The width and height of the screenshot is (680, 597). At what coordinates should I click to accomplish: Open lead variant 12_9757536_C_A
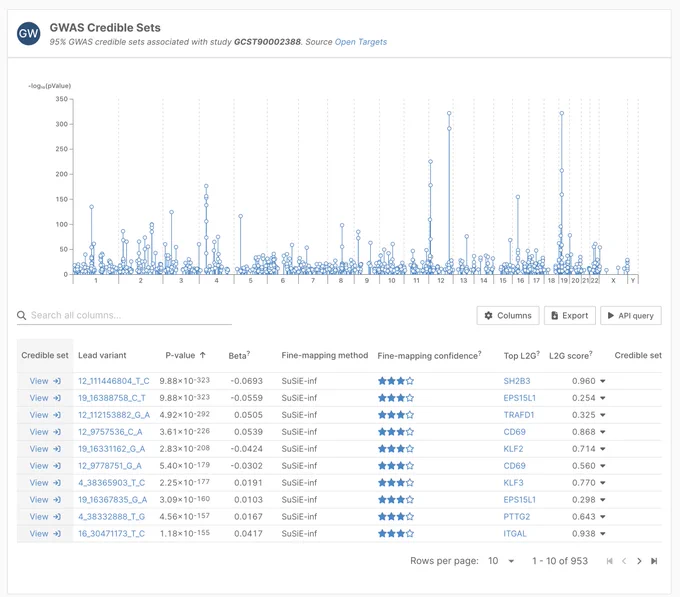(110, 432)
